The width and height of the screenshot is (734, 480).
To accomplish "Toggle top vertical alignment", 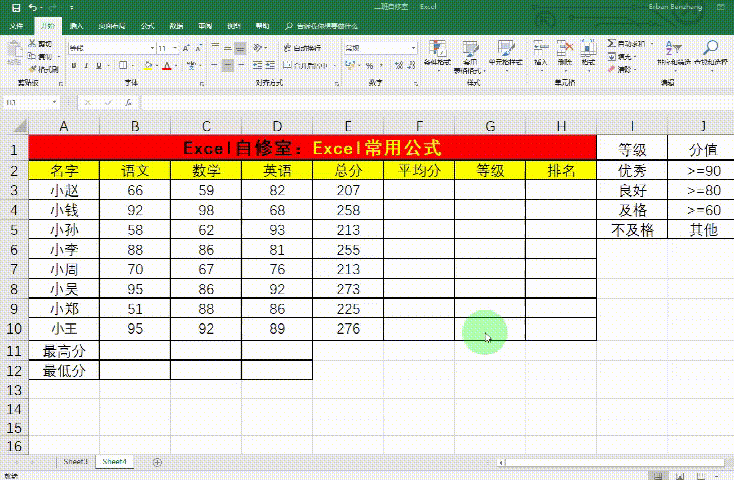I will [215, 47].
